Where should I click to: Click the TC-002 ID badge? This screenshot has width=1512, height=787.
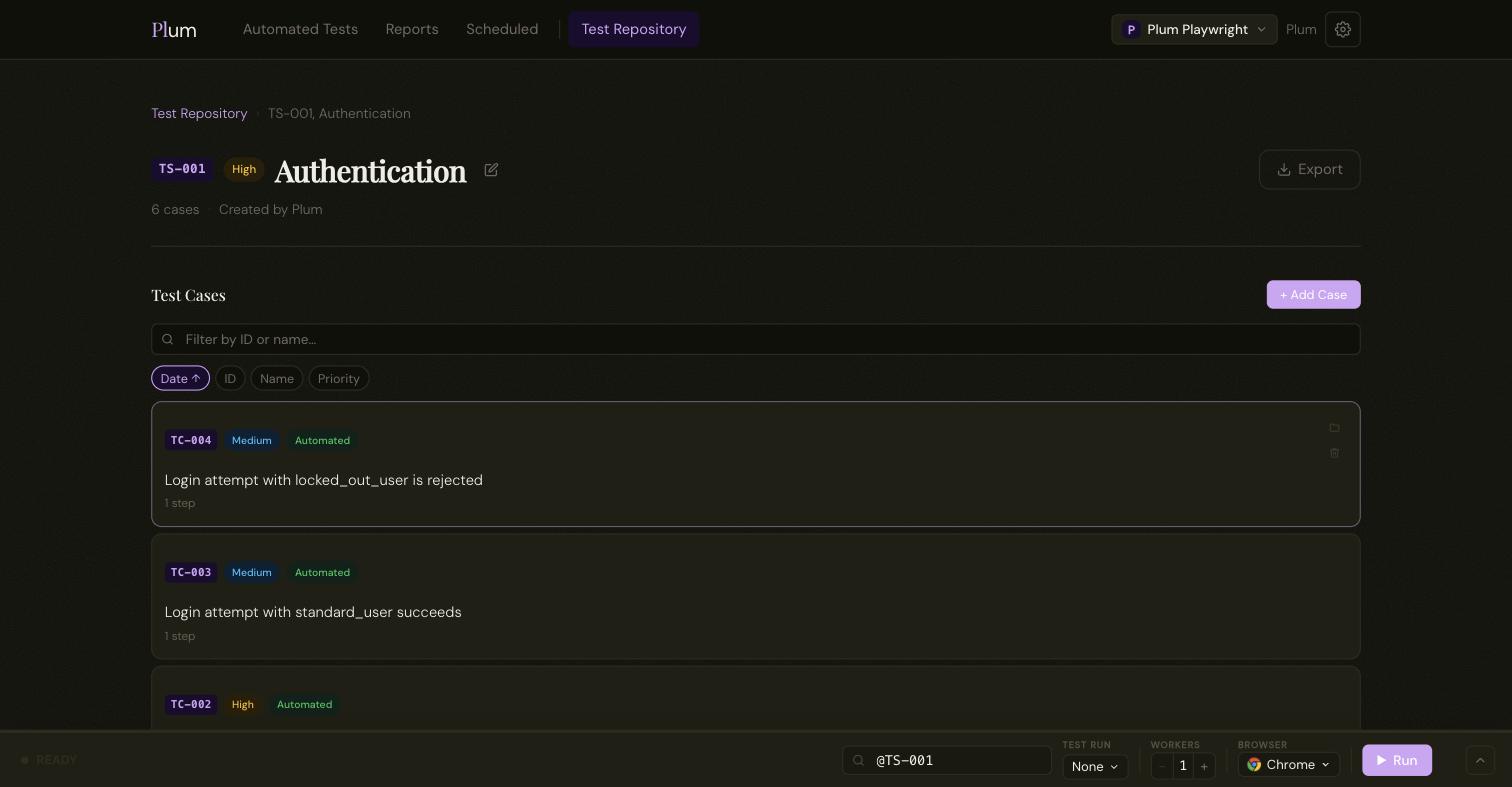191,704
